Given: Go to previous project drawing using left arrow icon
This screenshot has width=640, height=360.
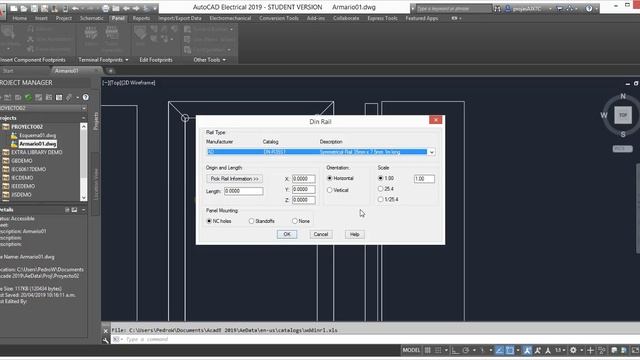Looking at the screenshot, I should tap(126, 8).
